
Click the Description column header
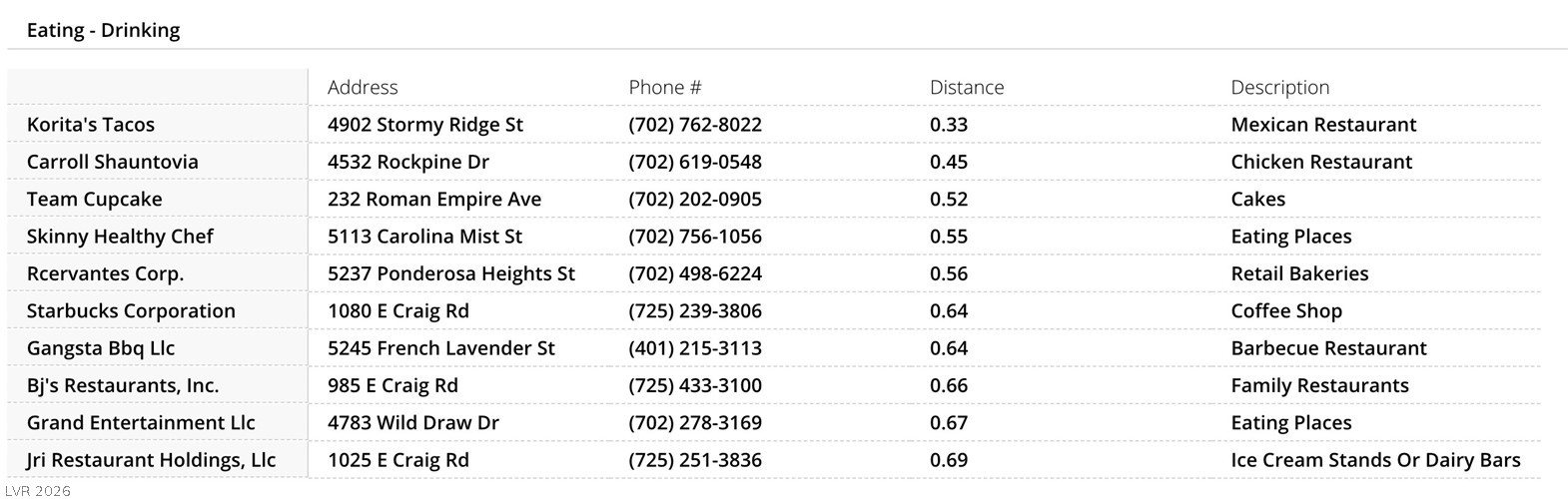click(x=1279, y=88)
